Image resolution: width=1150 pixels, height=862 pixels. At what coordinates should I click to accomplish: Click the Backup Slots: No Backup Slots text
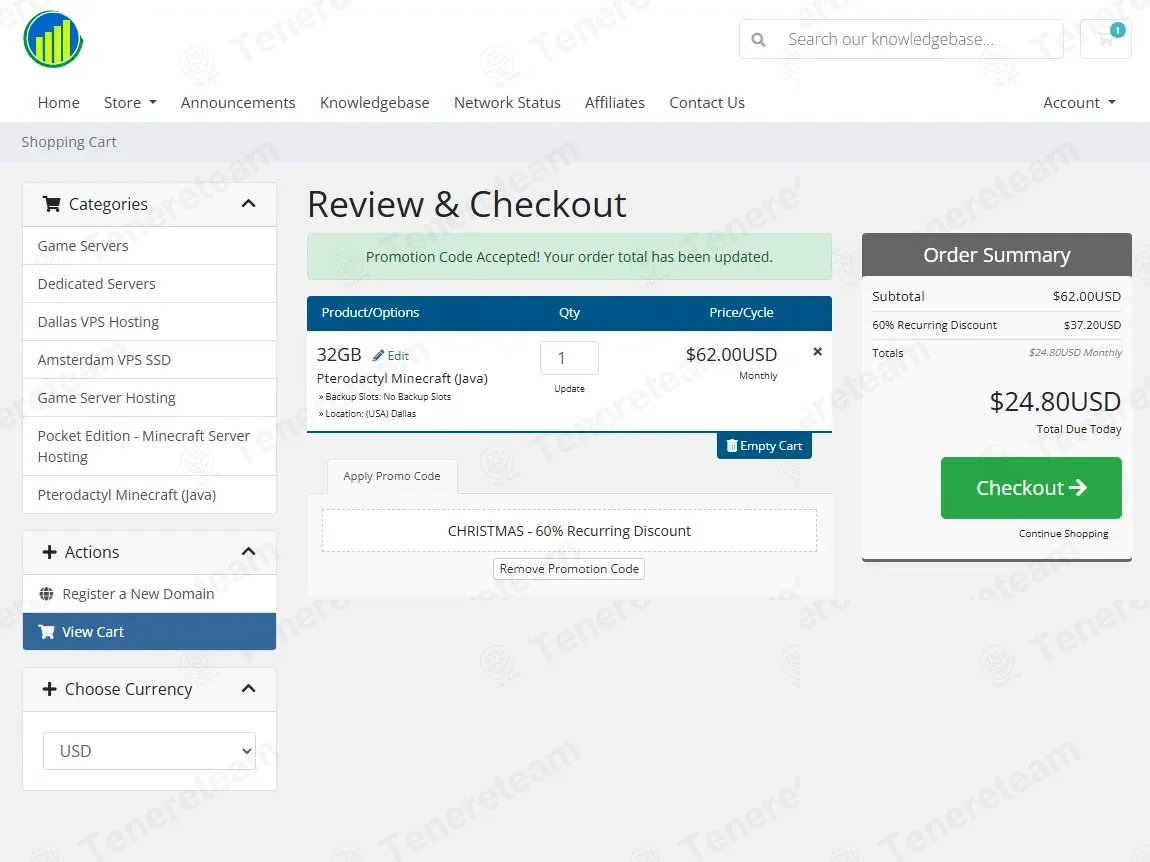tap(384, 397)
